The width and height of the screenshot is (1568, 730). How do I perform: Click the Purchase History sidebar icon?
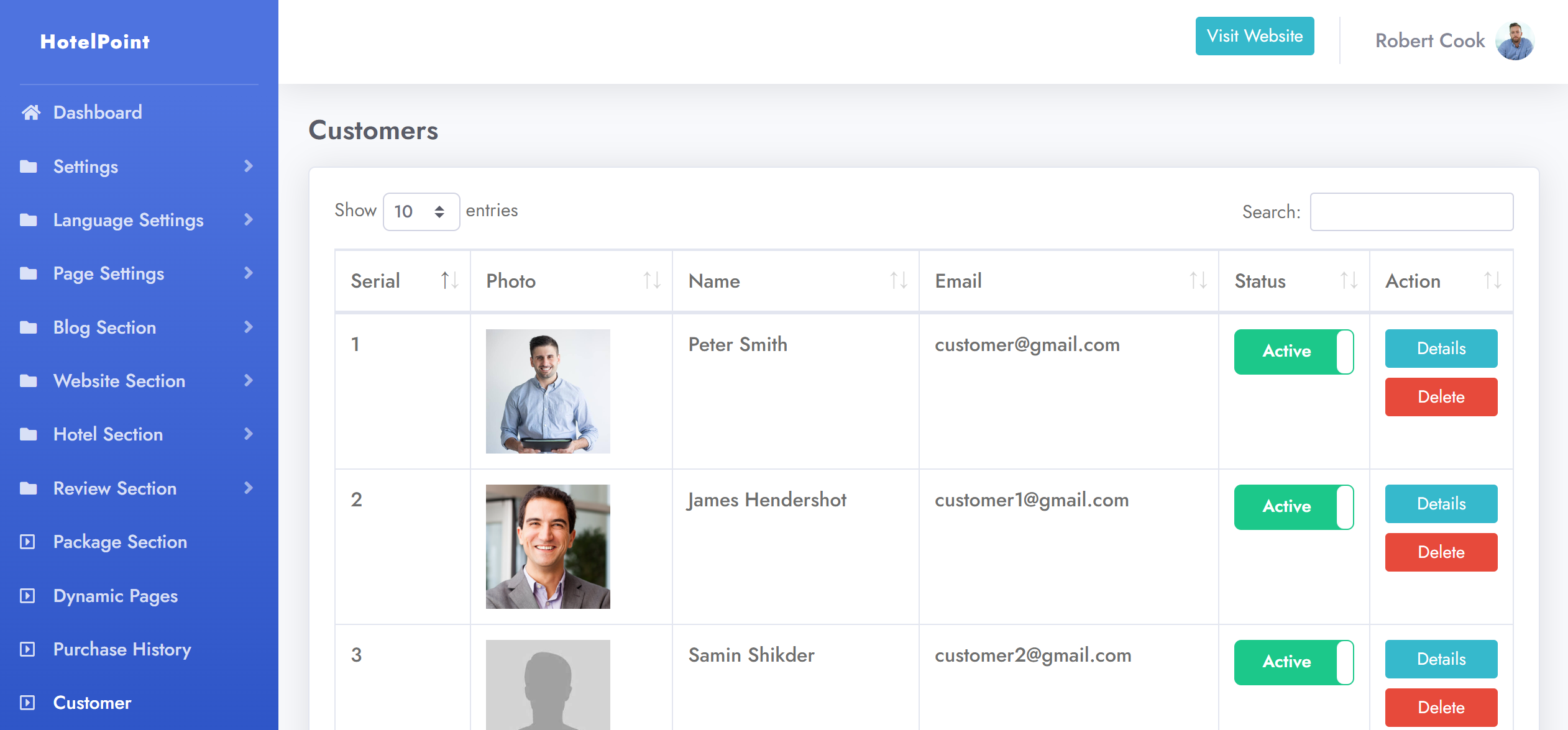(x=27, y=649)
